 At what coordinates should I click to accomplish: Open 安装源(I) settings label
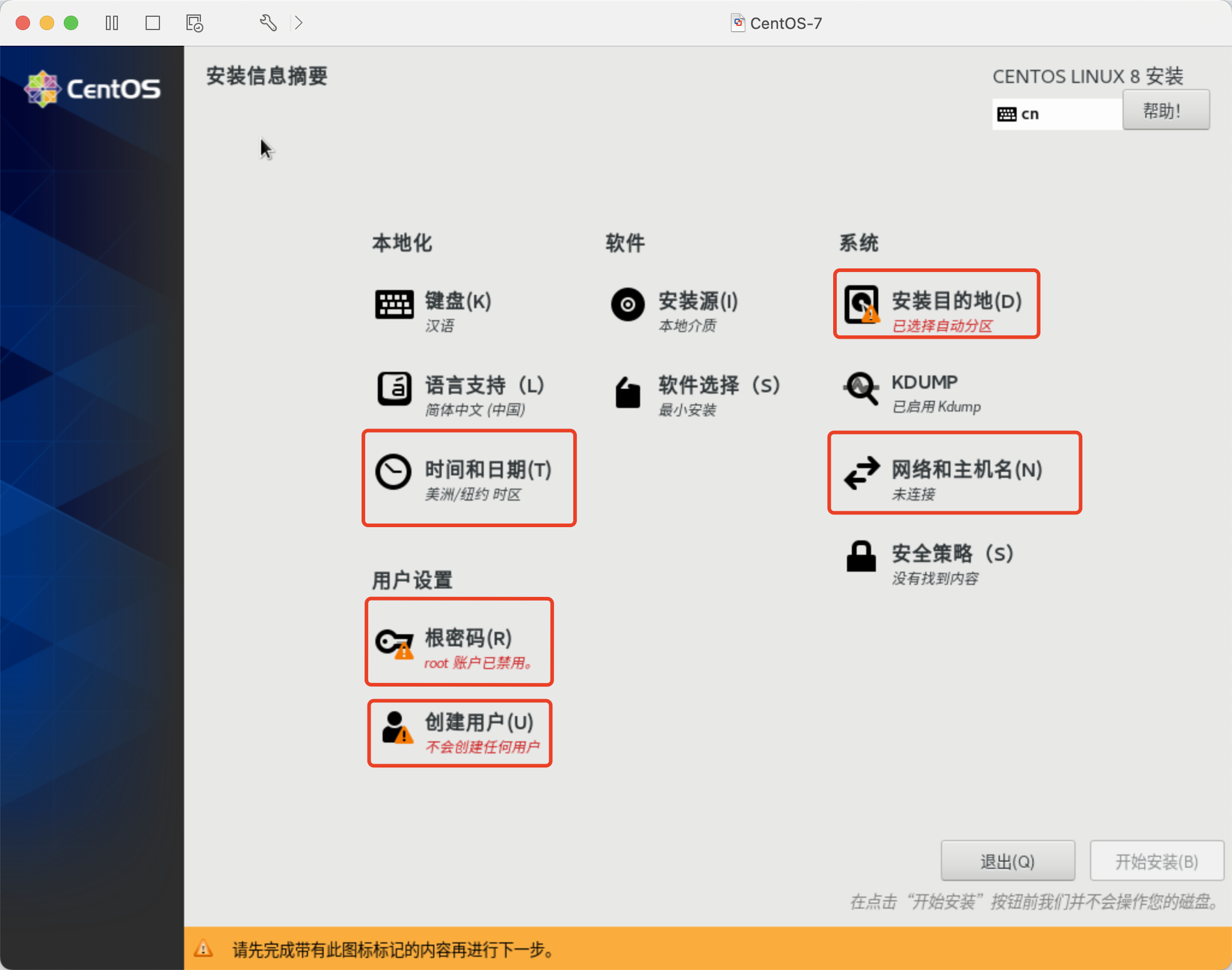pos(698,301)
